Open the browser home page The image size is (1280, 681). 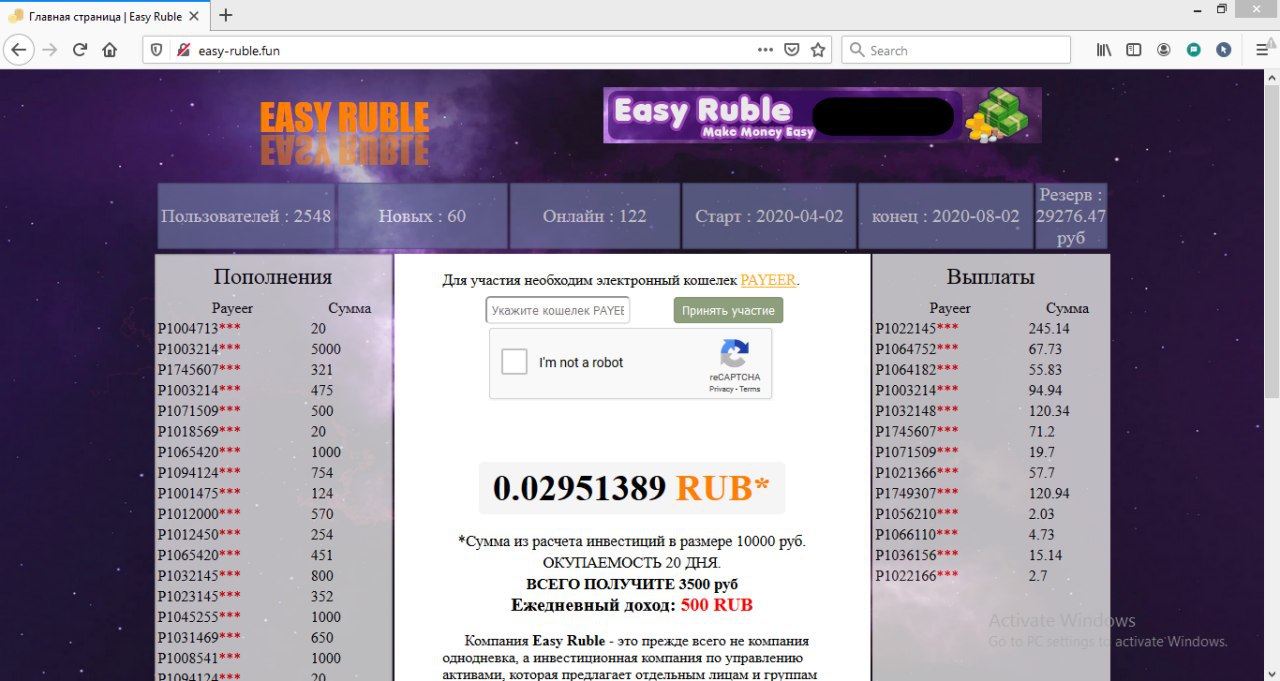(110, 50)
